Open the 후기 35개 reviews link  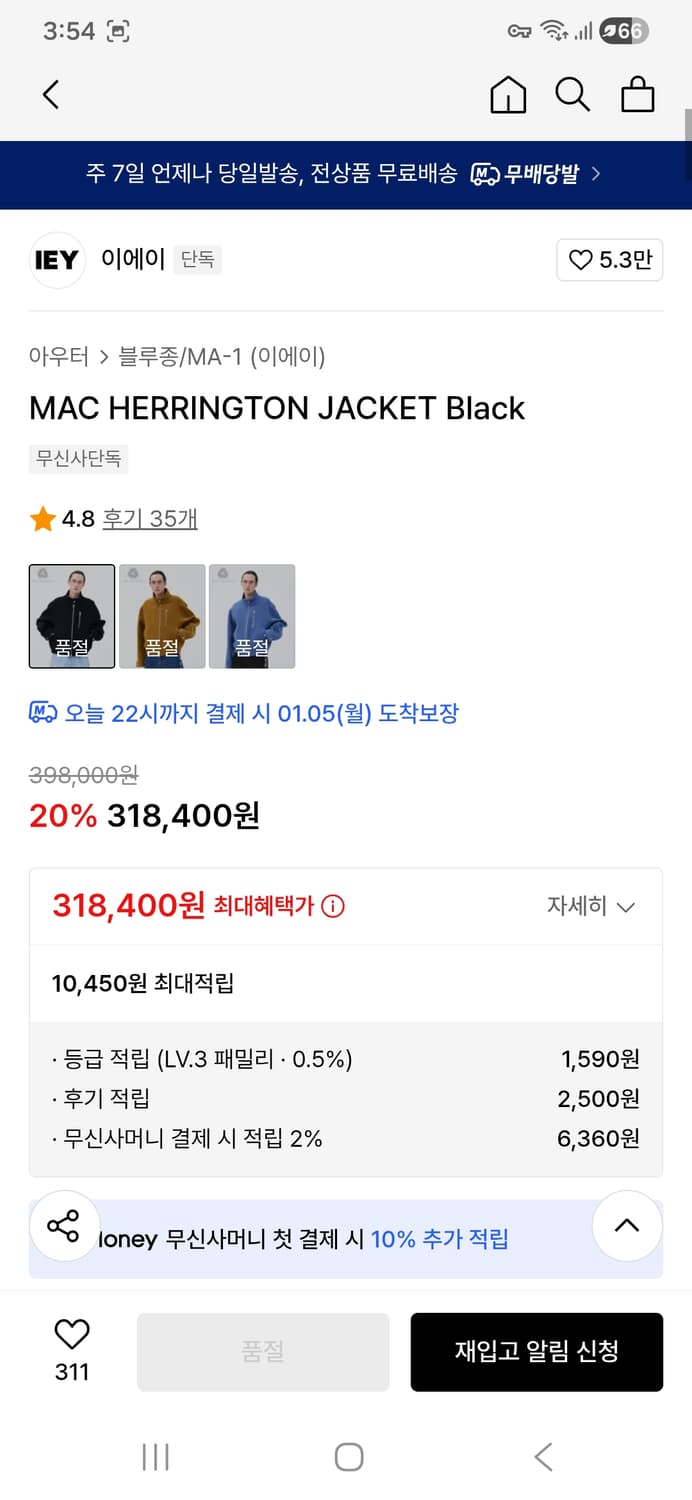pyautogui.click(x=150, y=518)
